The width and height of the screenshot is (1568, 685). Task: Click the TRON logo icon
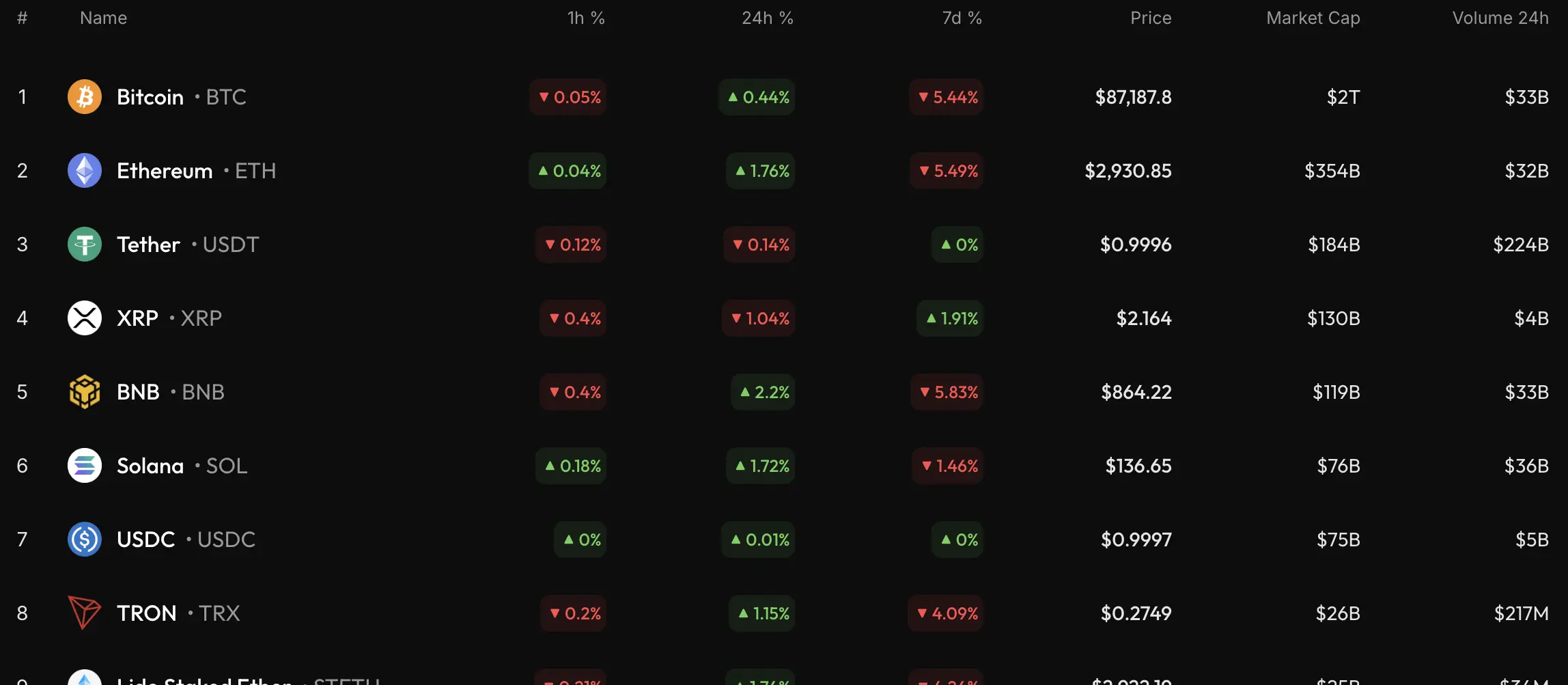(85, 613)
